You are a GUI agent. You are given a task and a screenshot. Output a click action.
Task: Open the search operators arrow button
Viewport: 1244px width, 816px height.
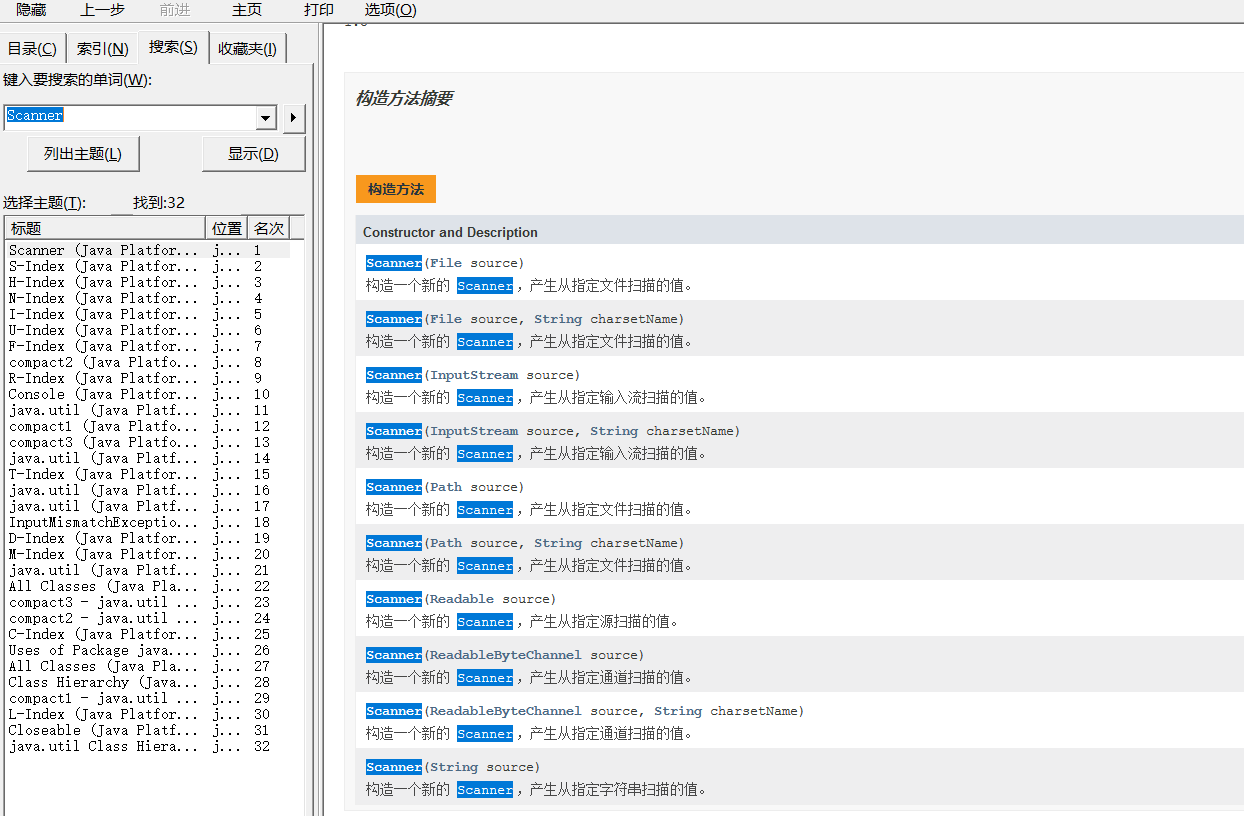pyautogui.click(x=293, y=118)
